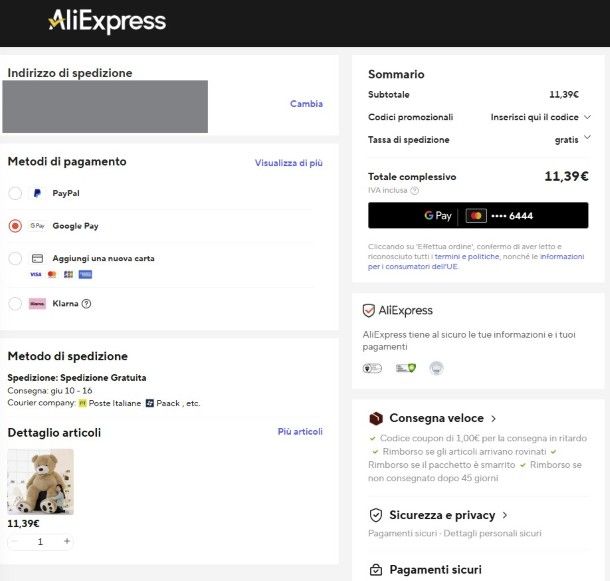
Task: Click the round seal certification badge
Action: click(436, 368)
